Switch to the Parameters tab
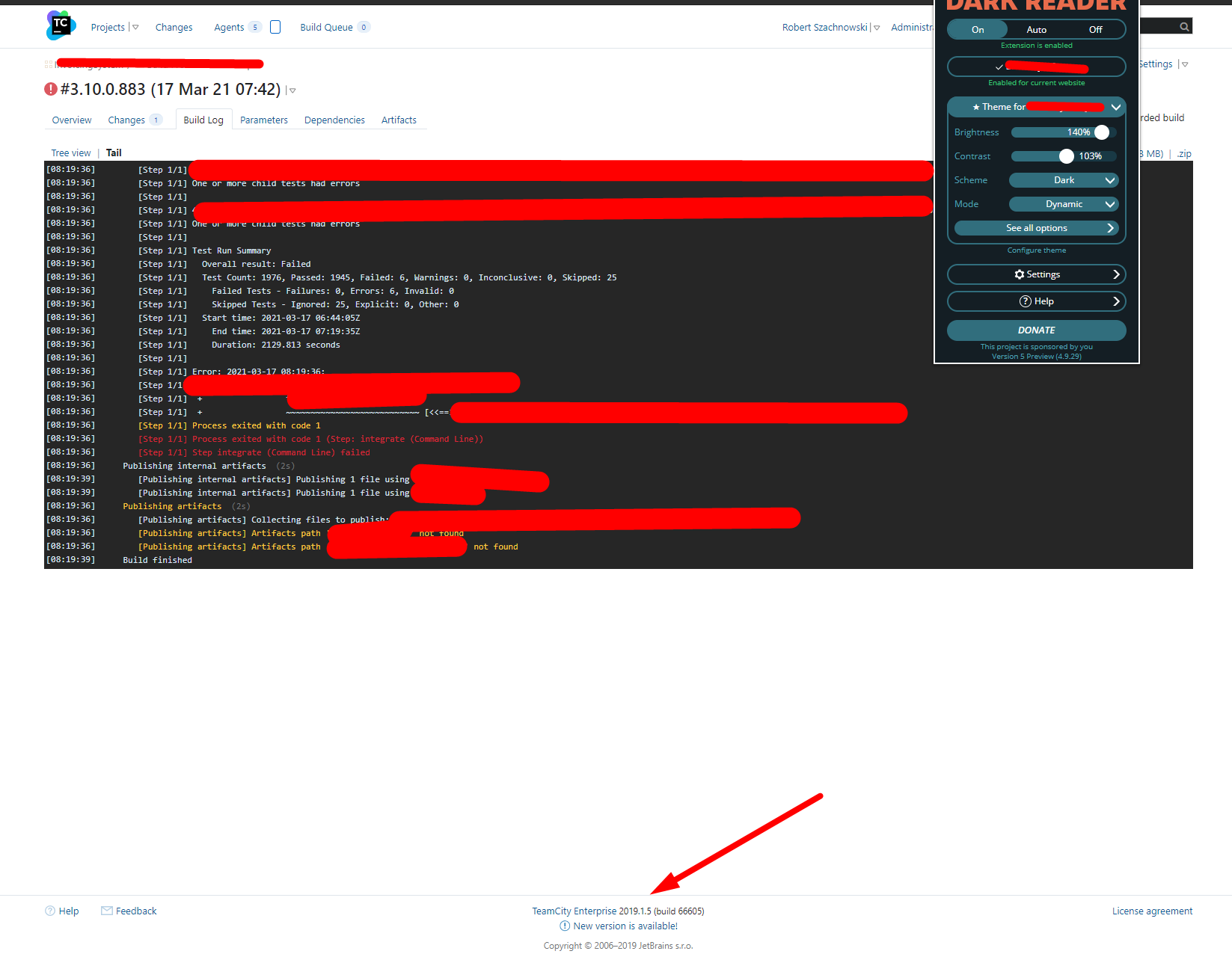 pos(263,120)
